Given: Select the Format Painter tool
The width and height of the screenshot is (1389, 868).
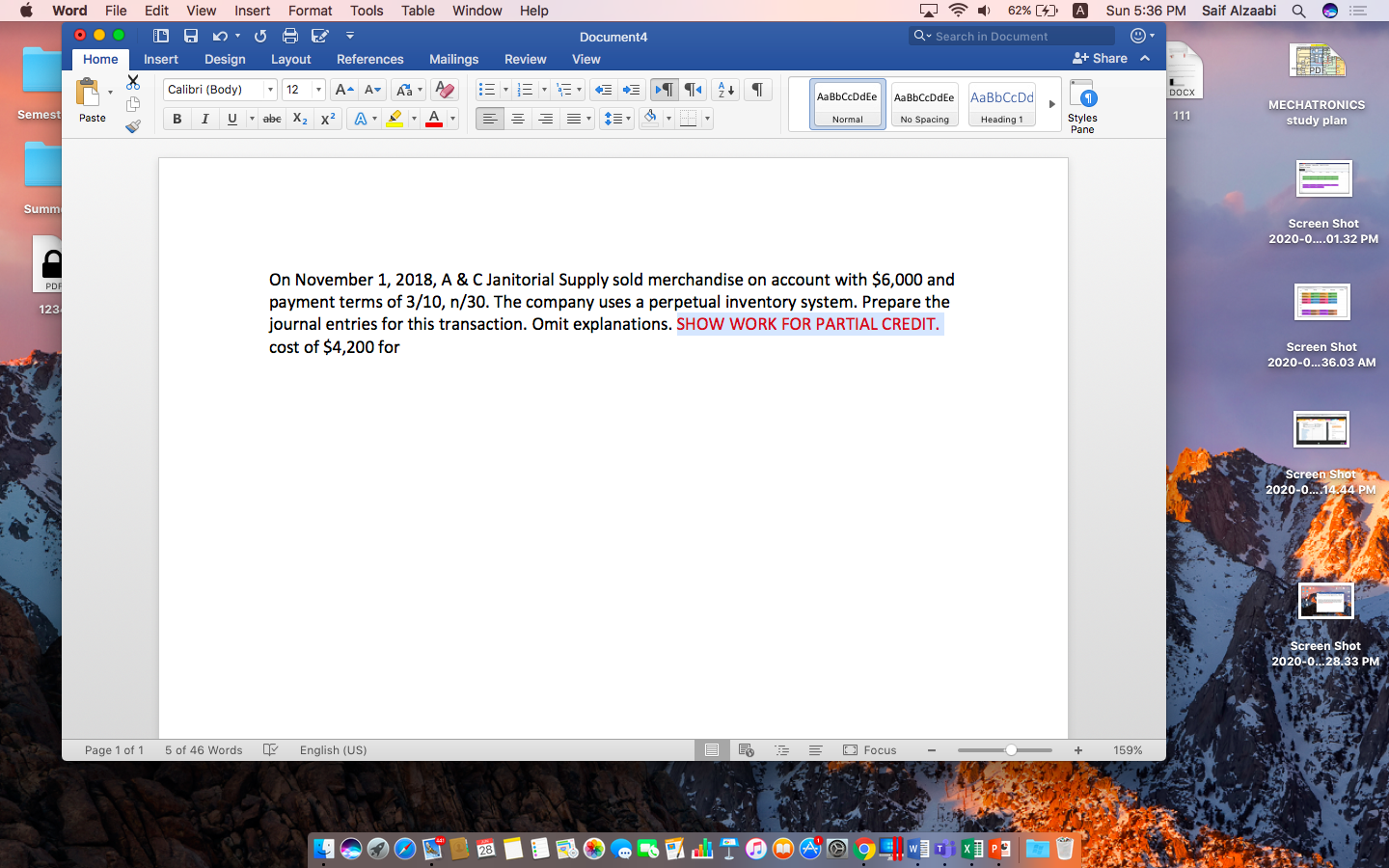Looking at the screenshot, I should point(132,126).
